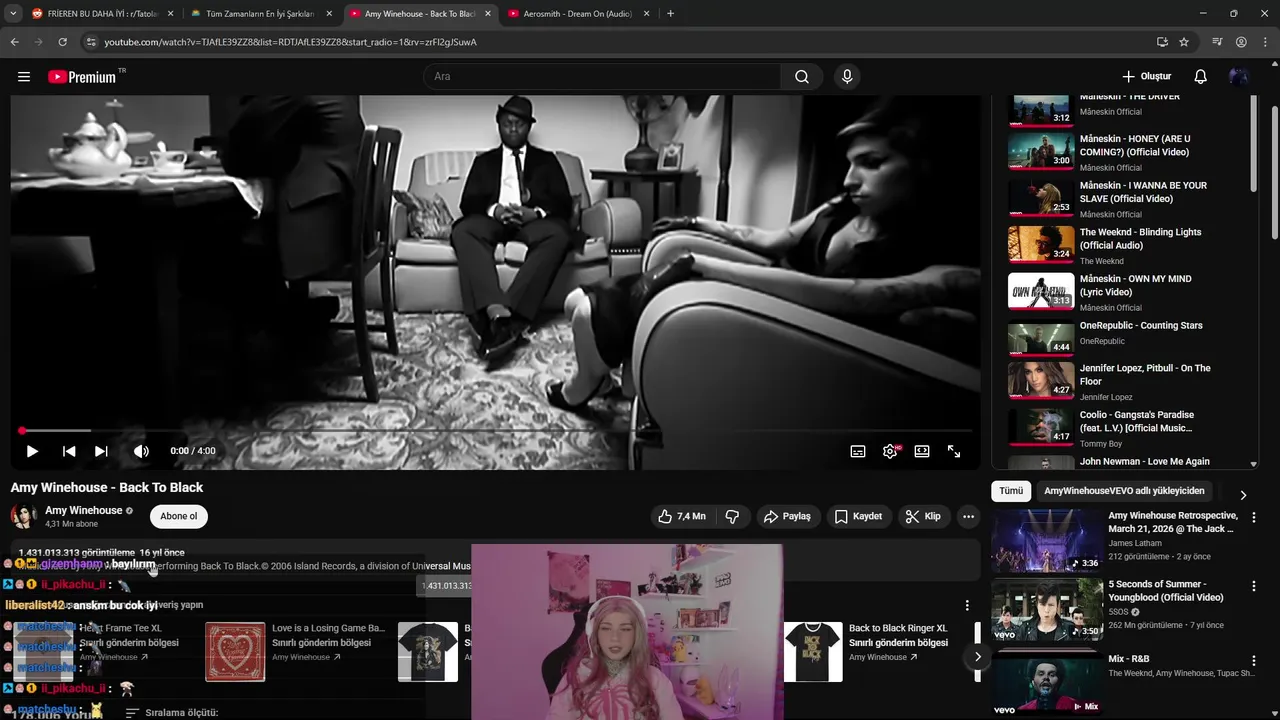The image size is (1280, 720).
Task: Go back in browser history
Action: pyautogui.click(x=14, y=42)
